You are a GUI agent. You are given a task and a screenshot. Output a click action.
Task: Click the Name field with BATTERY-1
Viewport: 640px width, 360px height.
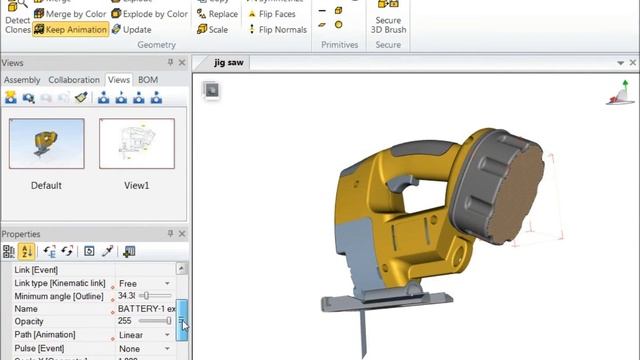(x=146, y=309)
